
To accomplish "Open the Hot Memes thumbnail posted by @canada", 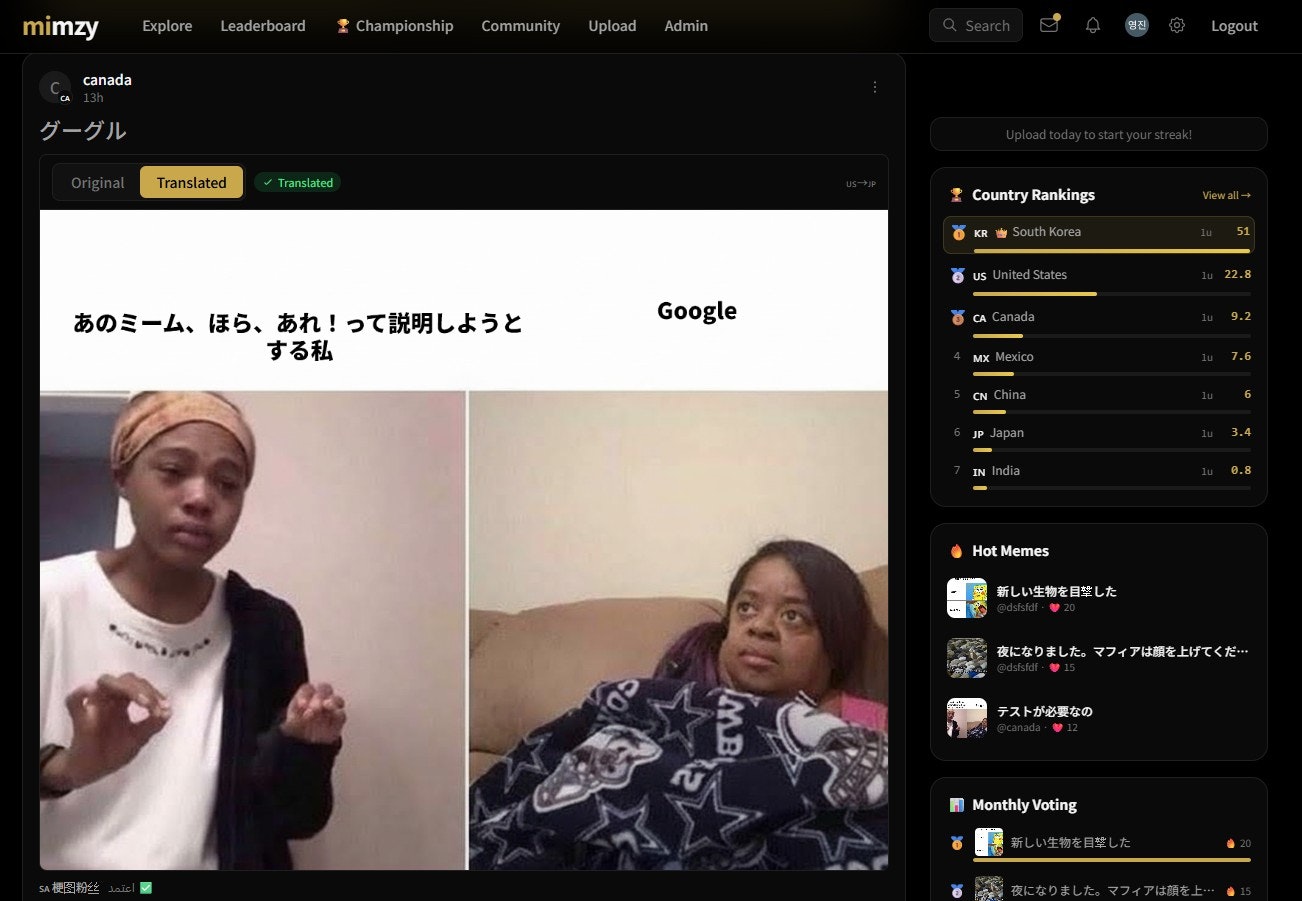I will (967, 718).
